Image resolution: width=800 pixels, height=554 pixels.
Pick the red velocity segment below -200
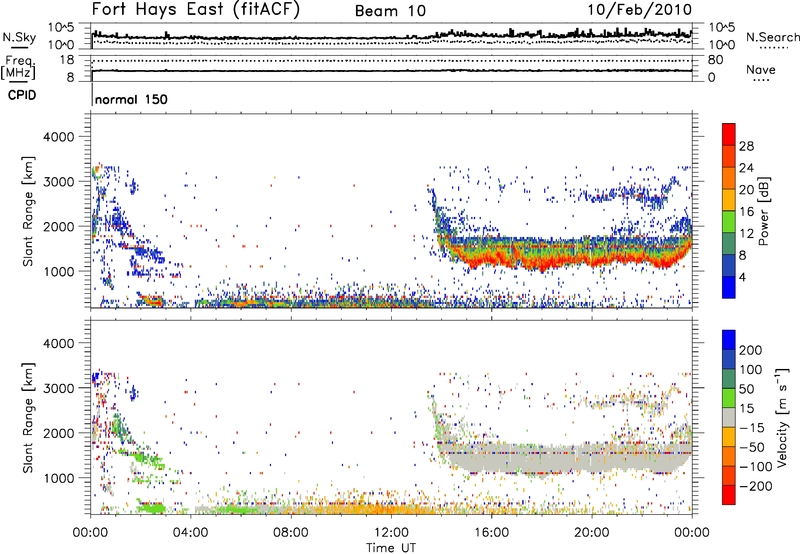pos(729,495)
